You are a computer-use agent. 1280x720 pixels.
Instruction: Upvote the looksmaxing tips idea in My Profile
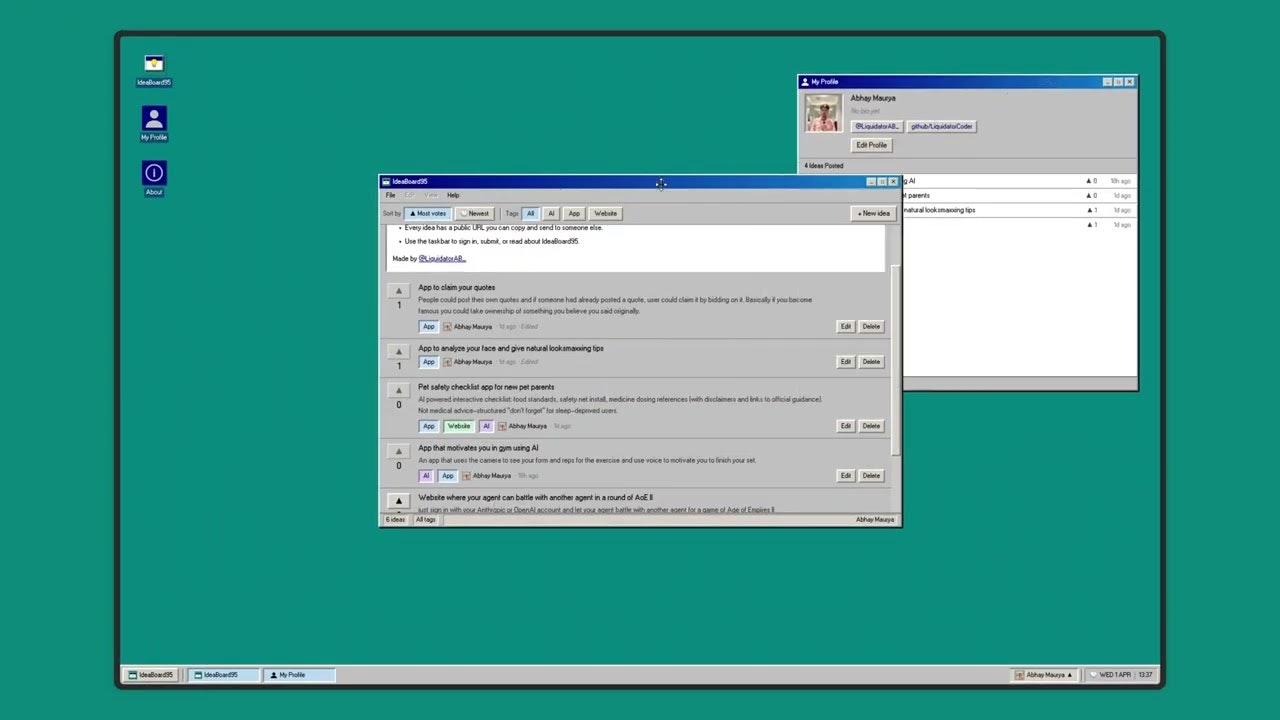(1089, 210)
